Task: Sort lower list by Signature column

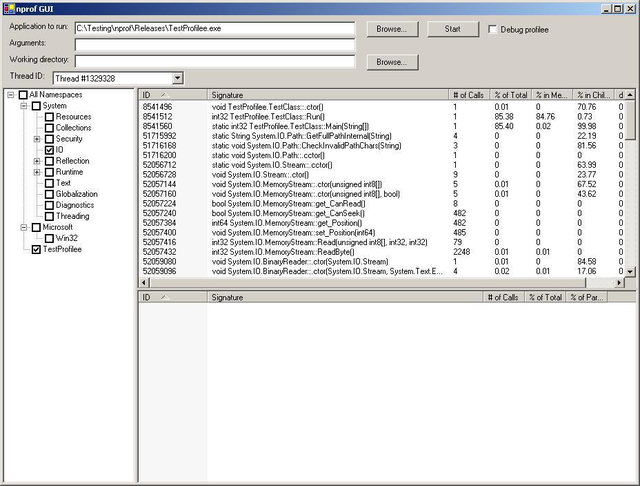Action: coord(345,297)
